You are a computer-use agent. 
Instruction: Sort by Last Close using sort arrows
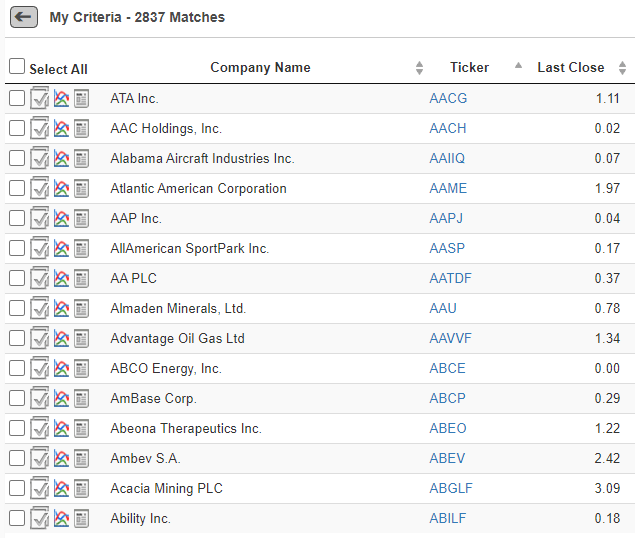click(x=622, y=68)
